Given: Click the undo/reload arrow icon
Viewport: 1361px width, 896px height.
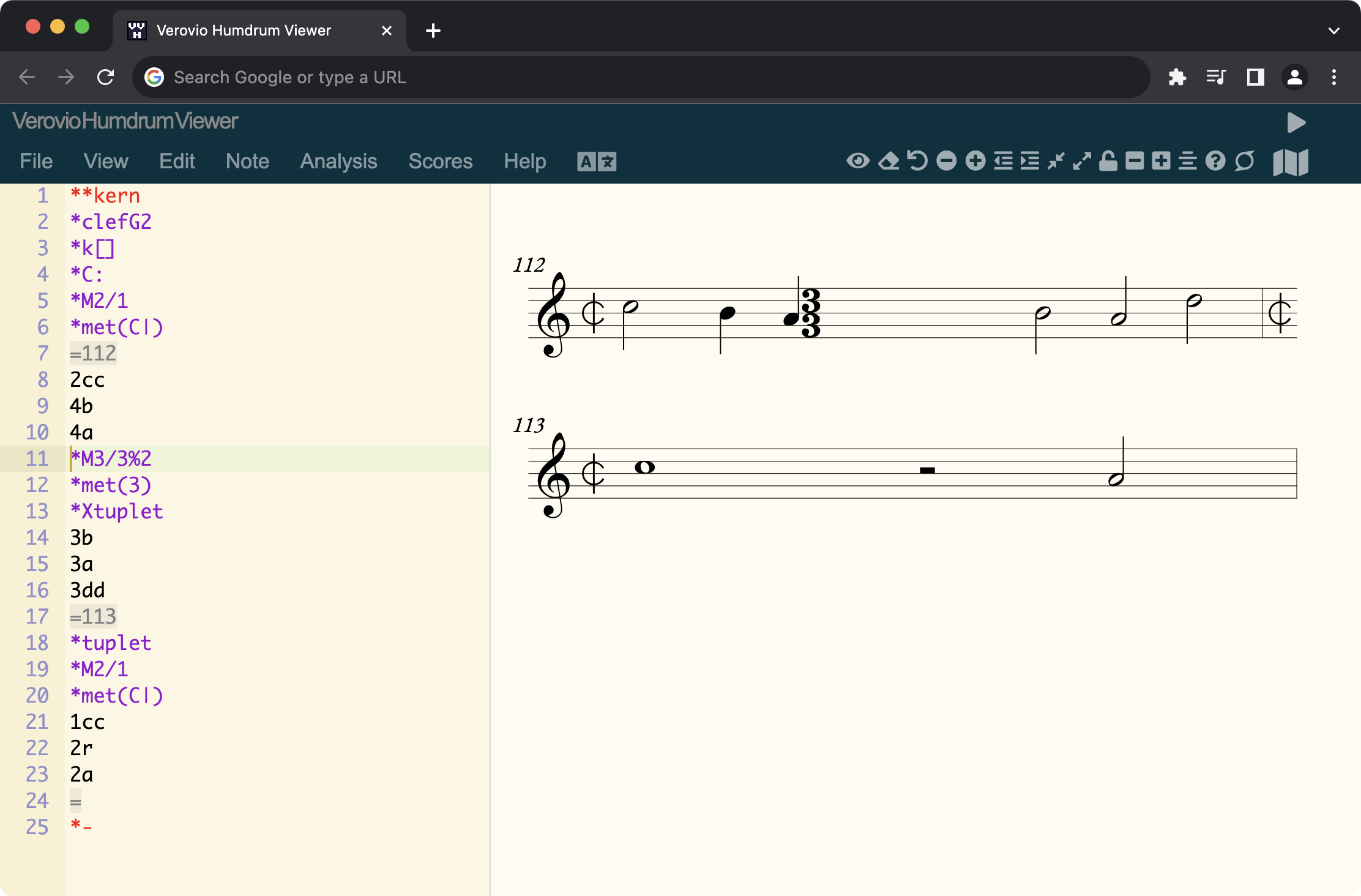Looking at the screenshot, I should [x=917, y=161].
